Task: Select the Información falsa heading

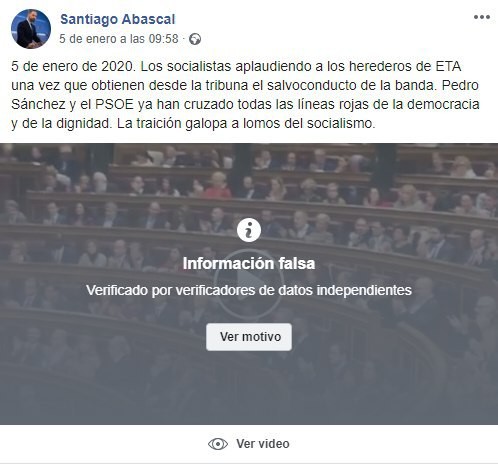Action: (249, 263)
